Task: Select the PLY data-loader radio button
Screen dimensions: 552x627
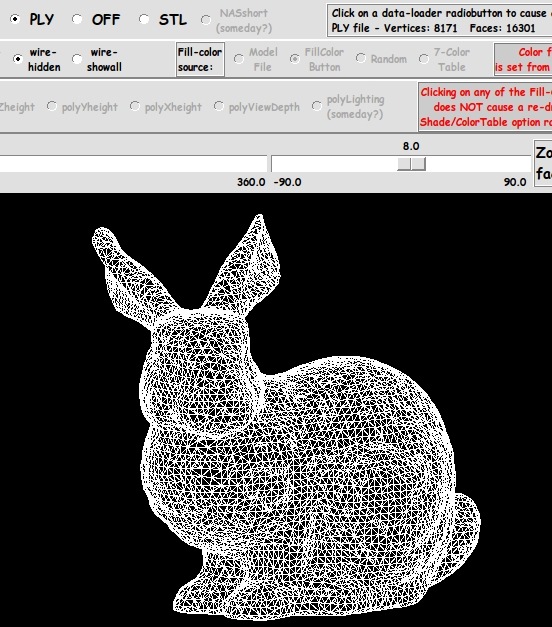Action: (15, 19)
